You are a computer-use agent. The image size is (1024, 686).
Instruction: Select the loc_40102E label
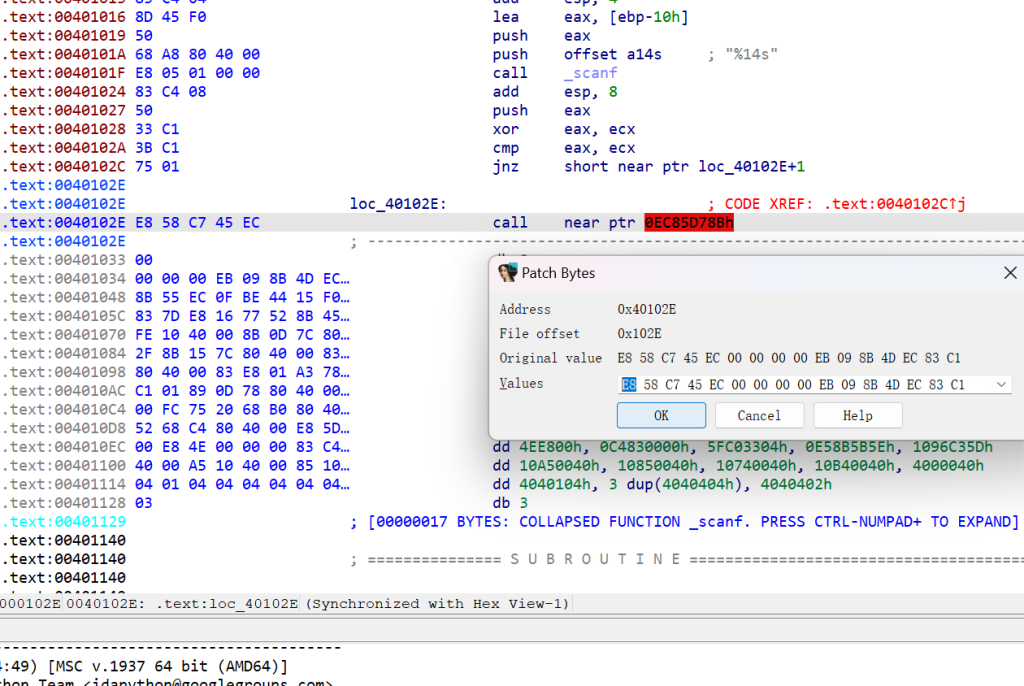pos(397,204)
